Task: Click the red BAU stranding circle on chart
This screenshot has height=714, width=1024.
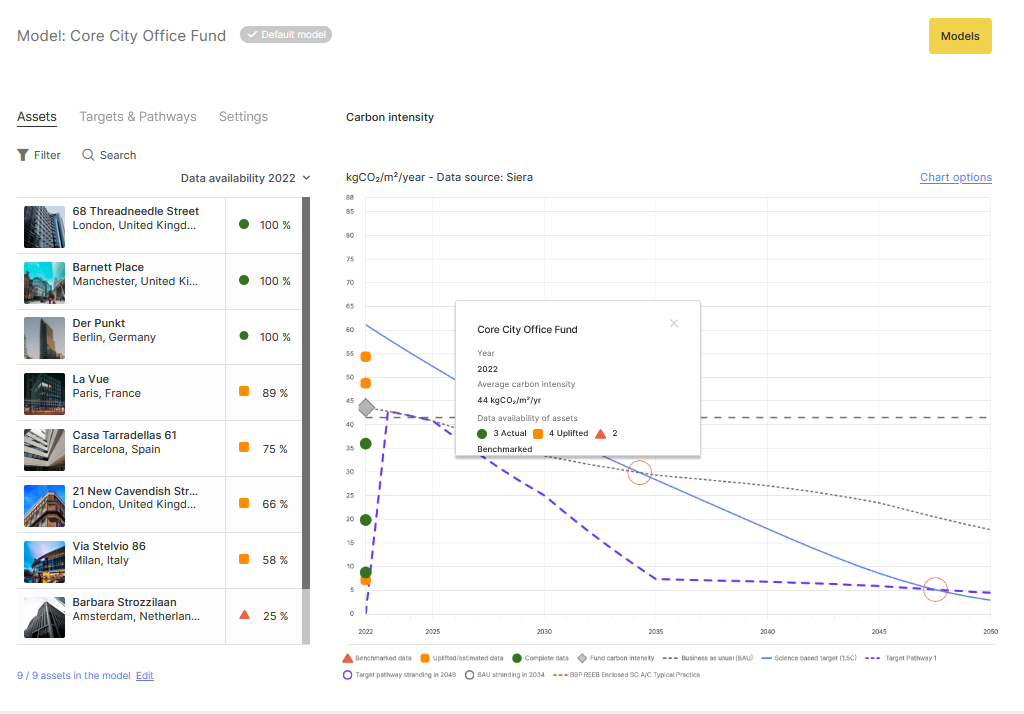Action: 639,473
